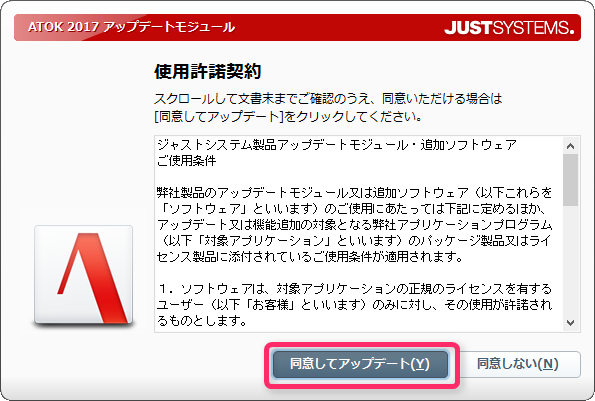Click the JUSTSYSTEMS logo in header
Image resolution: width=595 pixels, height=401 pixels.
509,28
